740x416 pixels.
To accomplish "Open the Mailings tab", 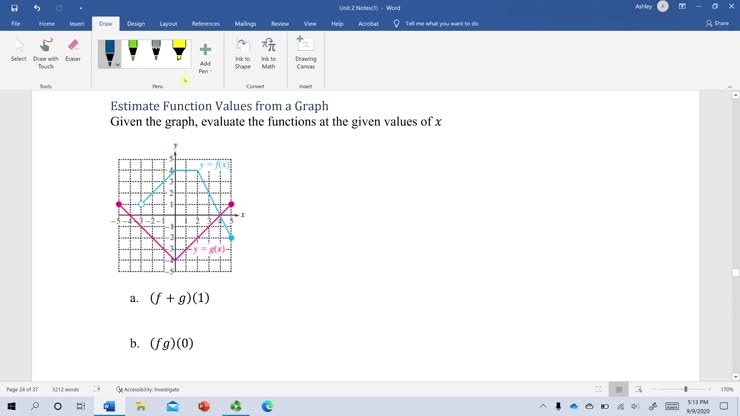I will point(245,24).
